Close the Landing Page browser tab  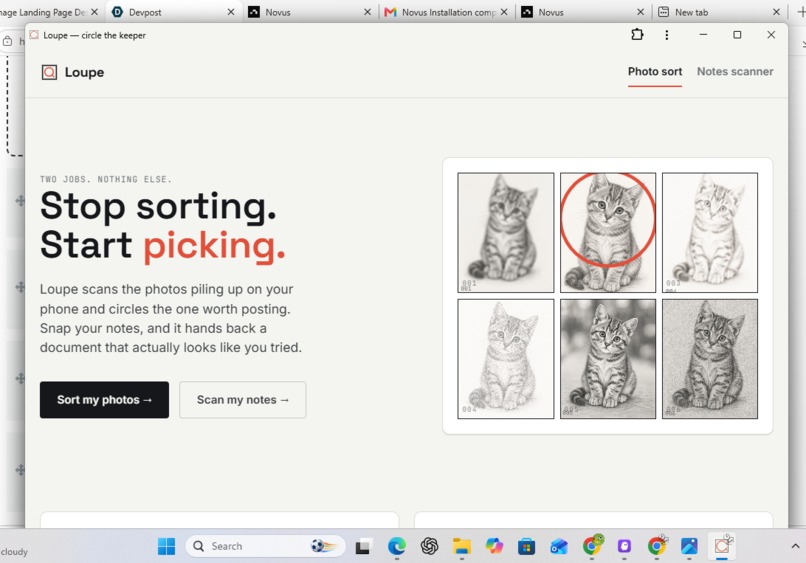coord(94,12)
